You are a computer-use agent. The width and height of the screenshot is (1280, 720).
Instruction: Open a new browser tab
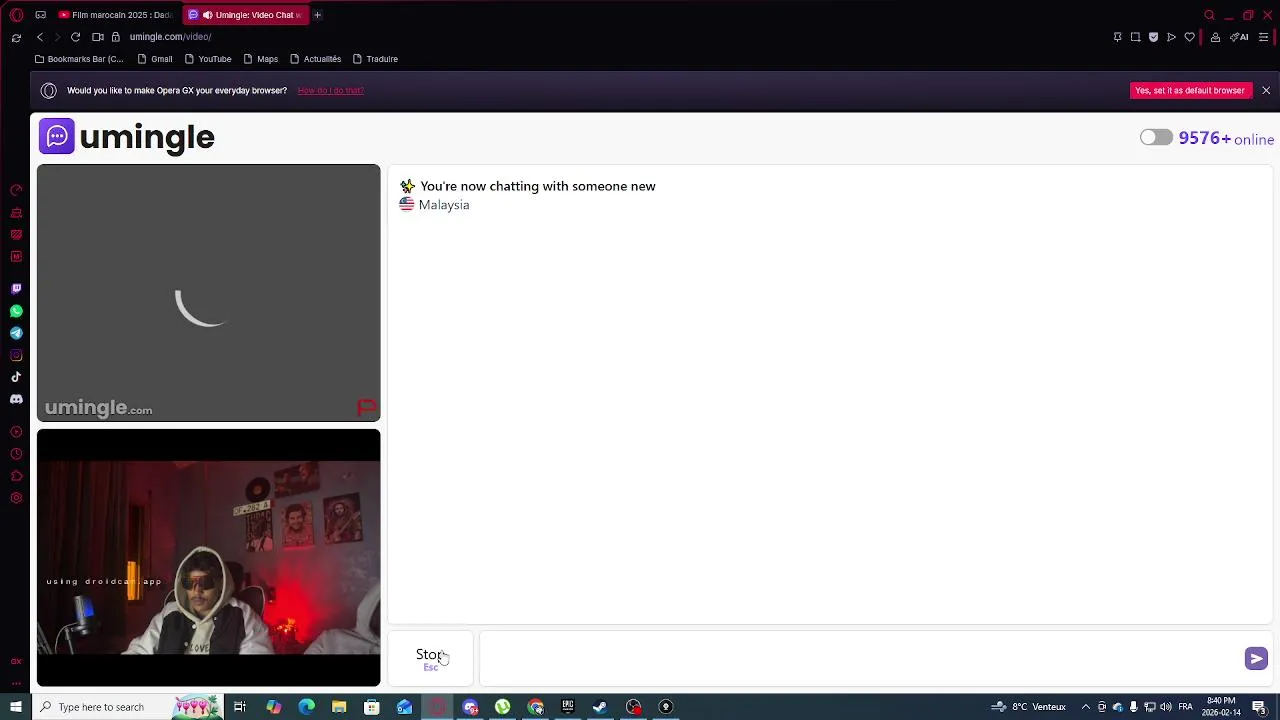click(317, 15)
